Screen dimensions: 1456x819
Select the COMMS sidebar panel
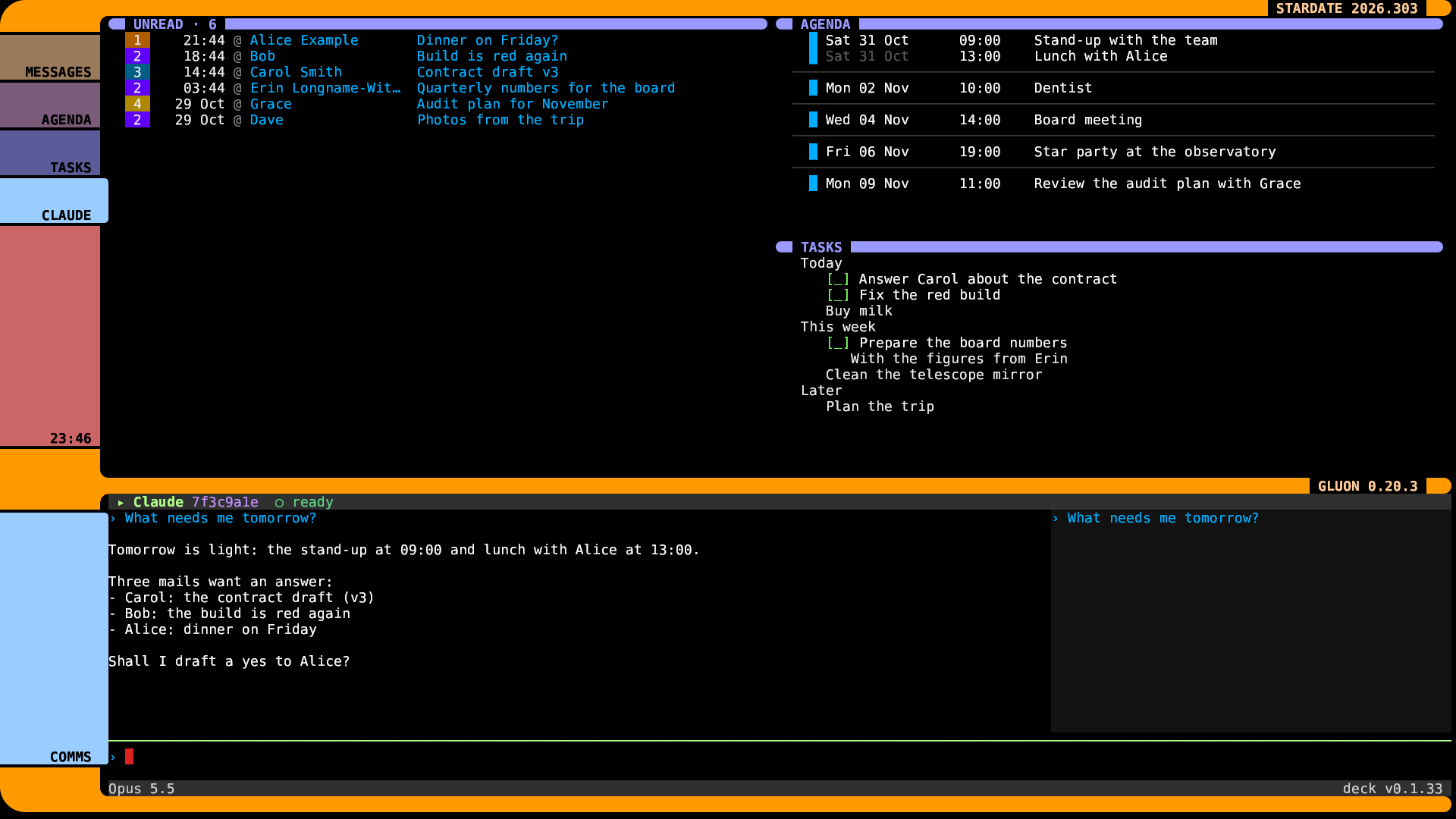point(54,639)
